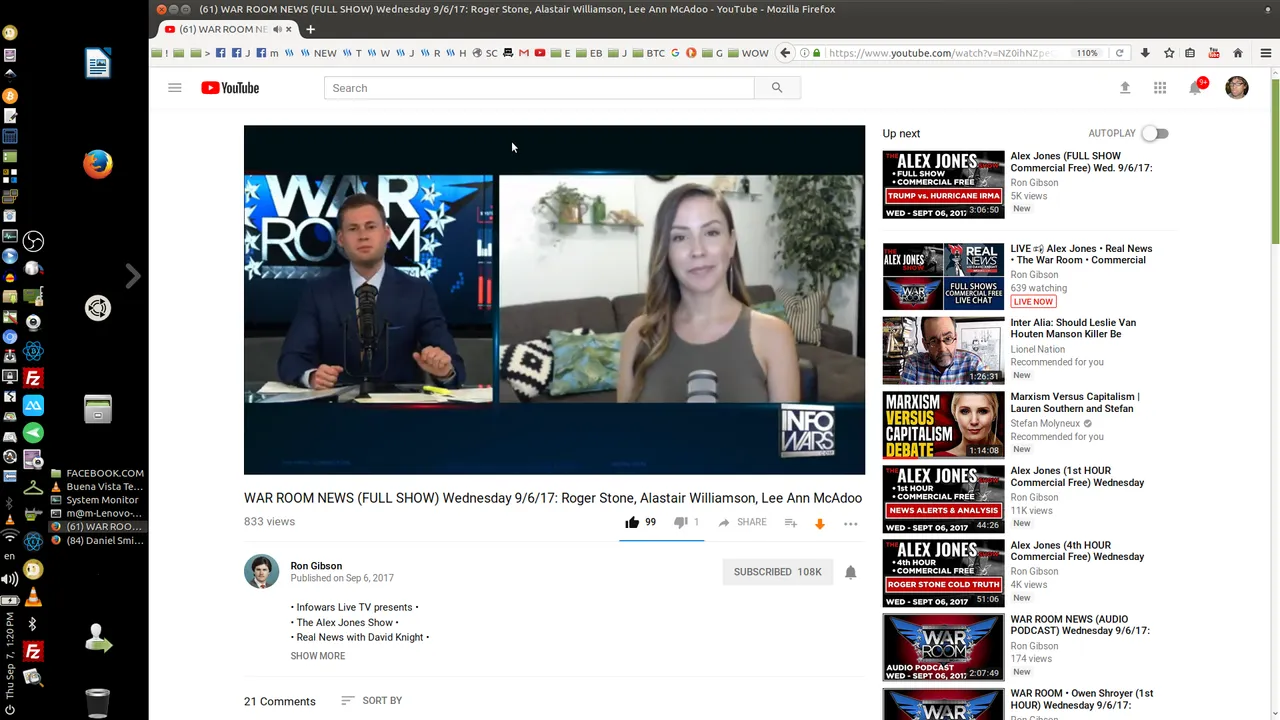Screen dimensions: 1280x720
Task: Open War Room News Audio Podcast video
Action: pyautogui.click(x=1080, y=625)
